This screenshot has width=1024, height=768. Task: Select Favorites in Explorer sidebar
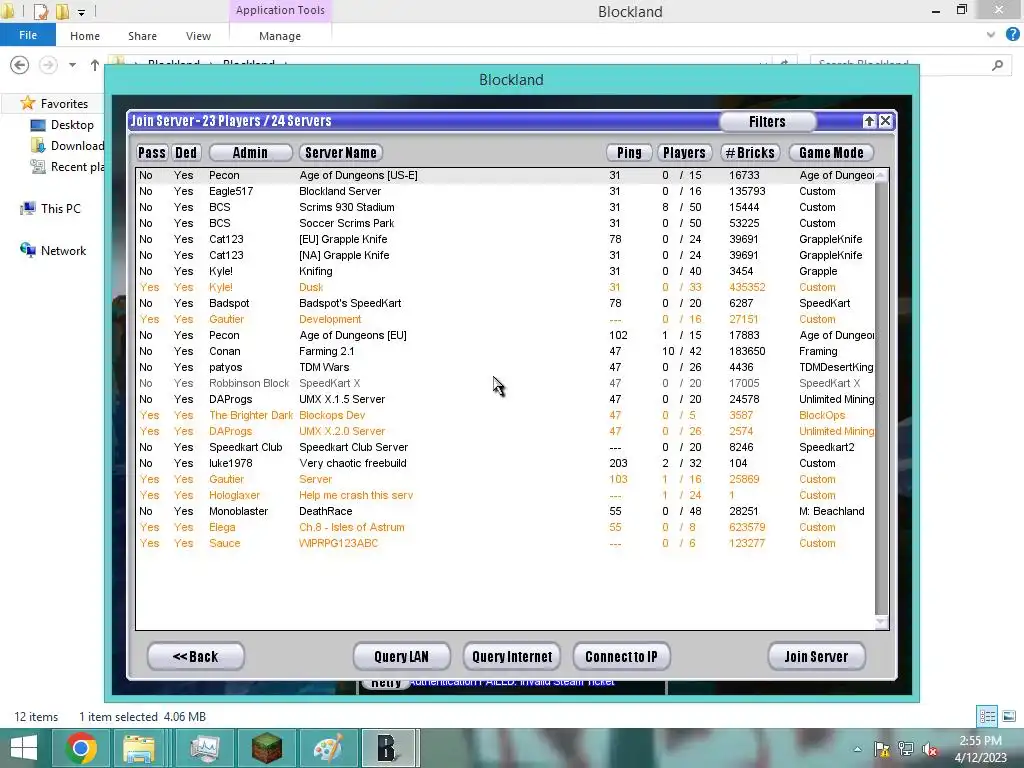coord(63,104)
